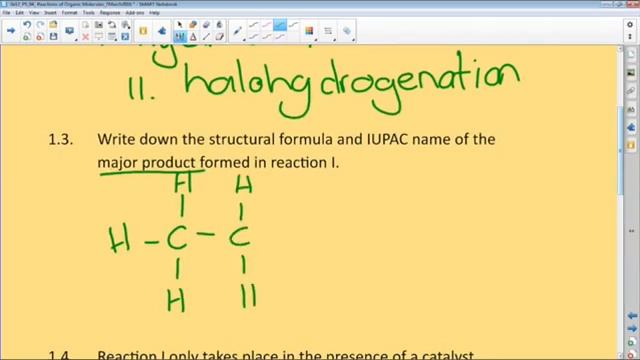Open the File menu
Image resolution: width=640 pixels, height=360 pixels.
[7, 13]
